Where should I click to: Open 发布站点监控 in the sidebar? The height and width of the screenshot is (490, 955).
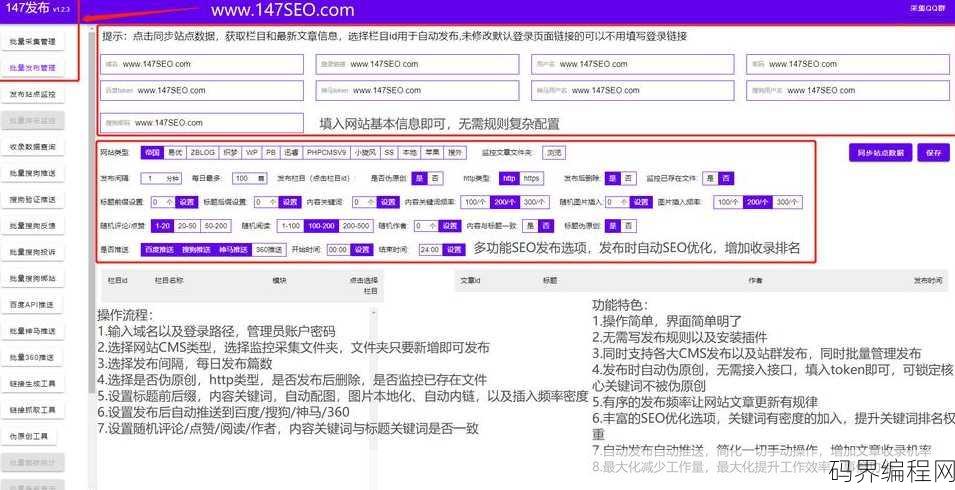click(x=32, y=94)
